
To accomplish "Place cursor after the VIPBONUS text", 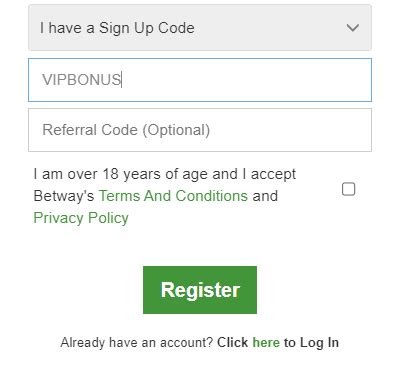I will coord(124,80).
